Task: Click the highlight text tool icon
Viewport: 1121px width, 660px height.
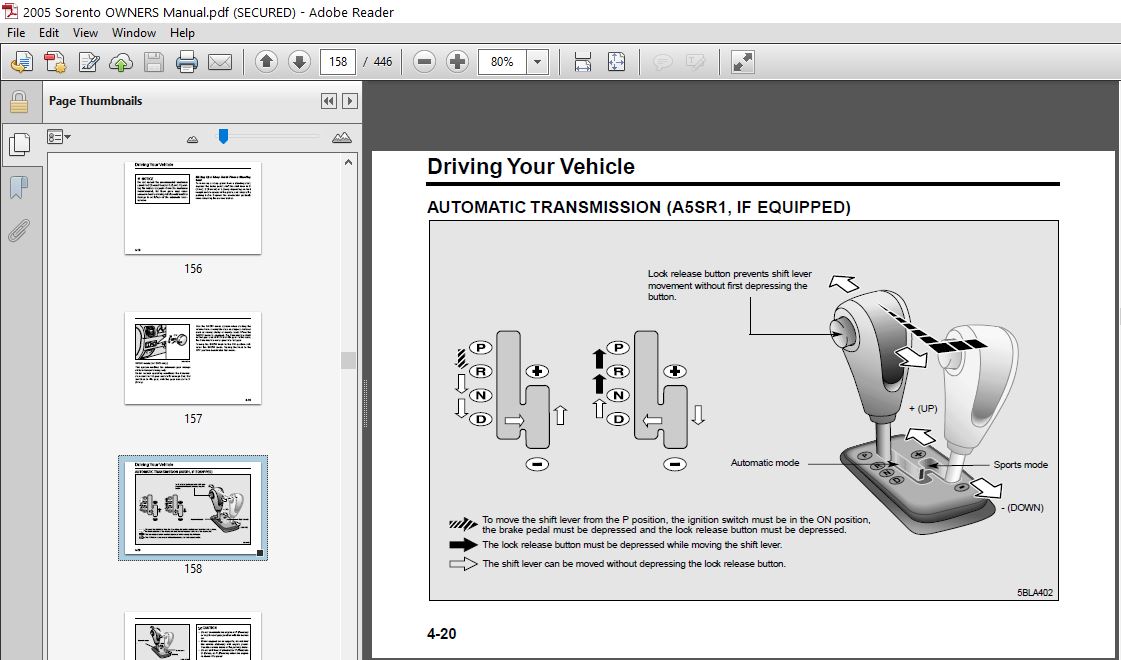Action: (695, 62)
